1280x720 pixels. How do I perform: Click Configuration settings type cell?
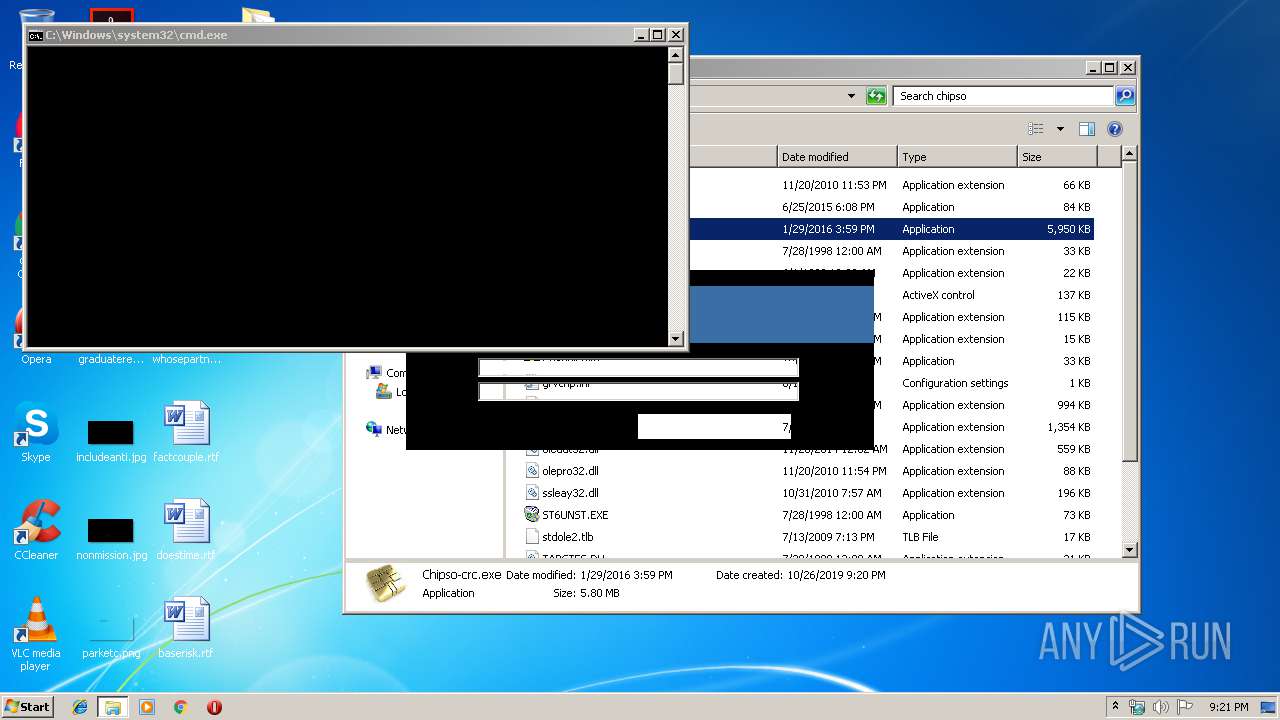[955, 383]
